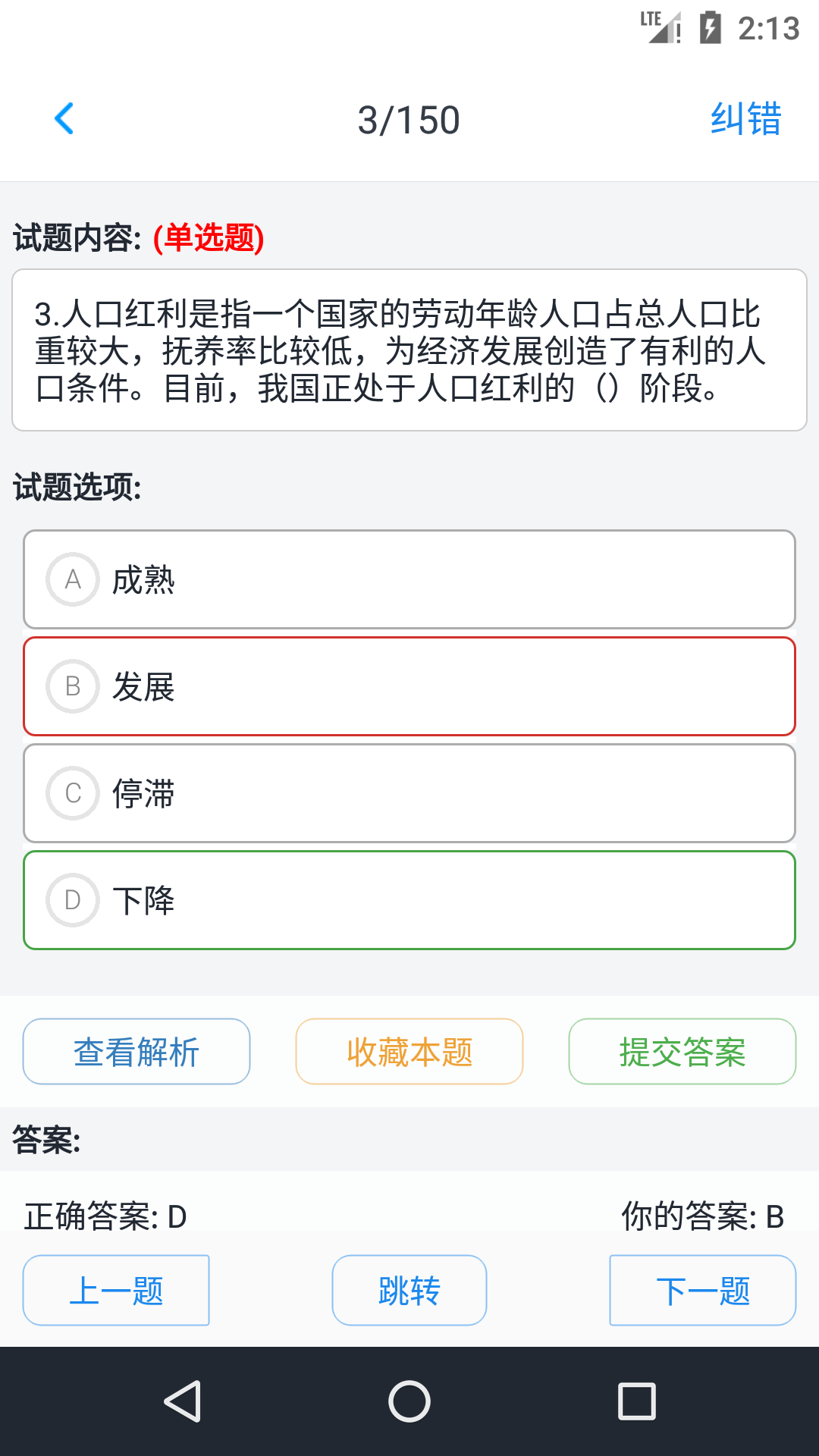Tap the battery charging status icon
819x1456 pixels.
(x=711, y=27)
